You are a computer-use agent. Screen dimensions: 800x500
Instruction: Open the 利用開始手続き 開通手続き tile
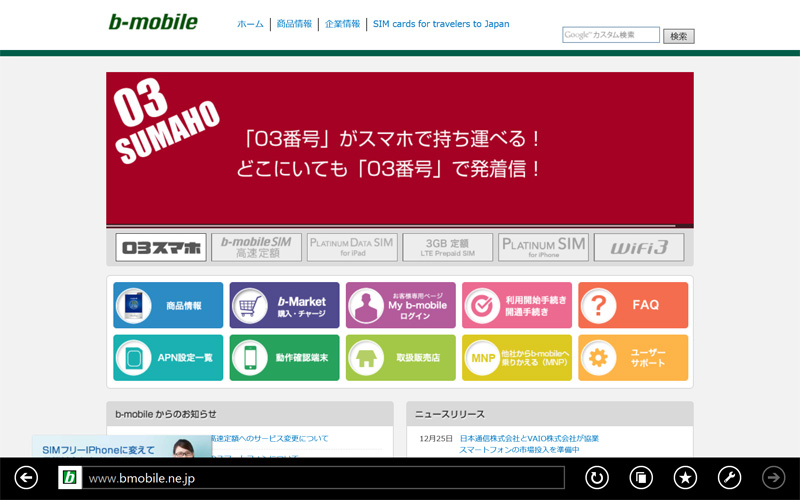[x=517, y=305]
